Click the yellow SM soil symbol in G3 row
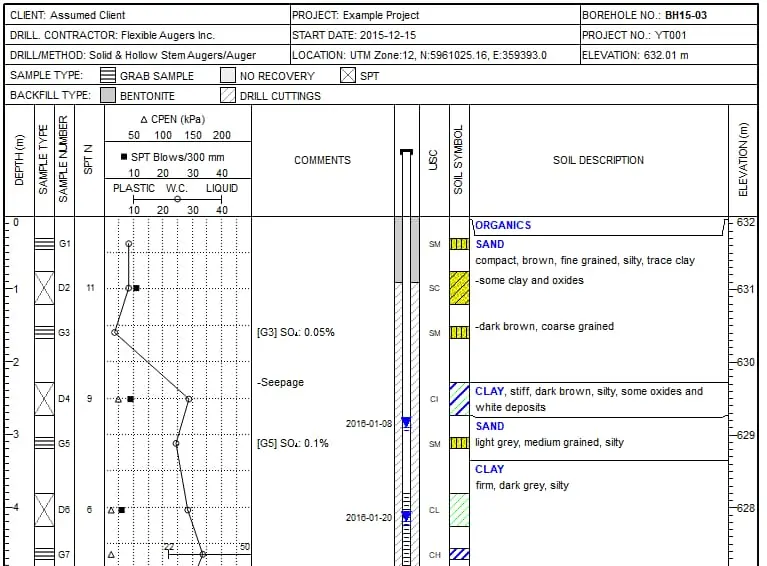Image resolution: width=767 pixels, height=566 pixels. pyautogui.click(x=459, y=333)
